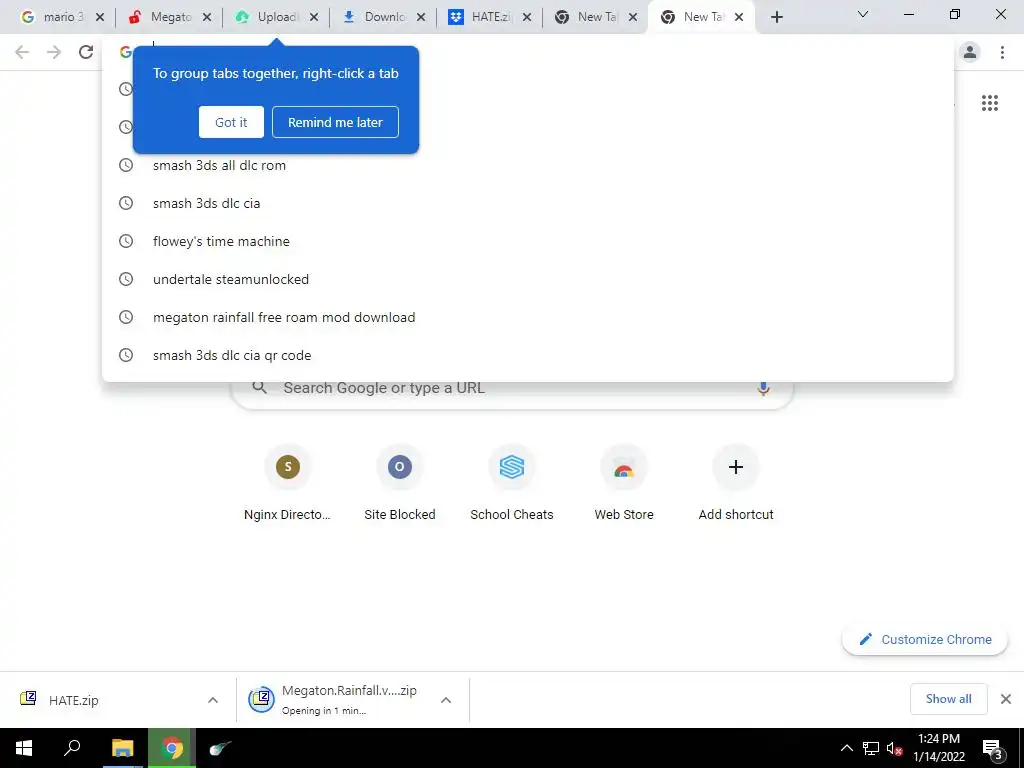Show hidden system tray icons

coord(846,748)
